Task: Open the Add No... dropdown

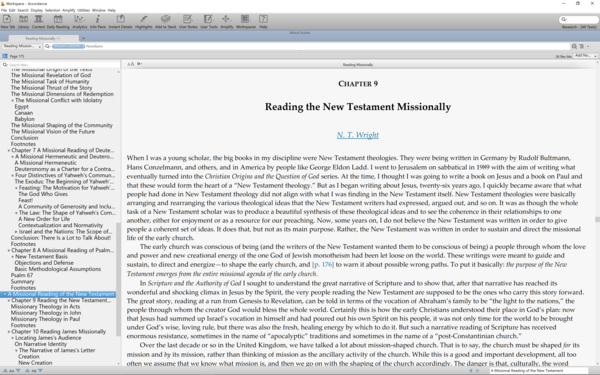Action: pos(585,56)
